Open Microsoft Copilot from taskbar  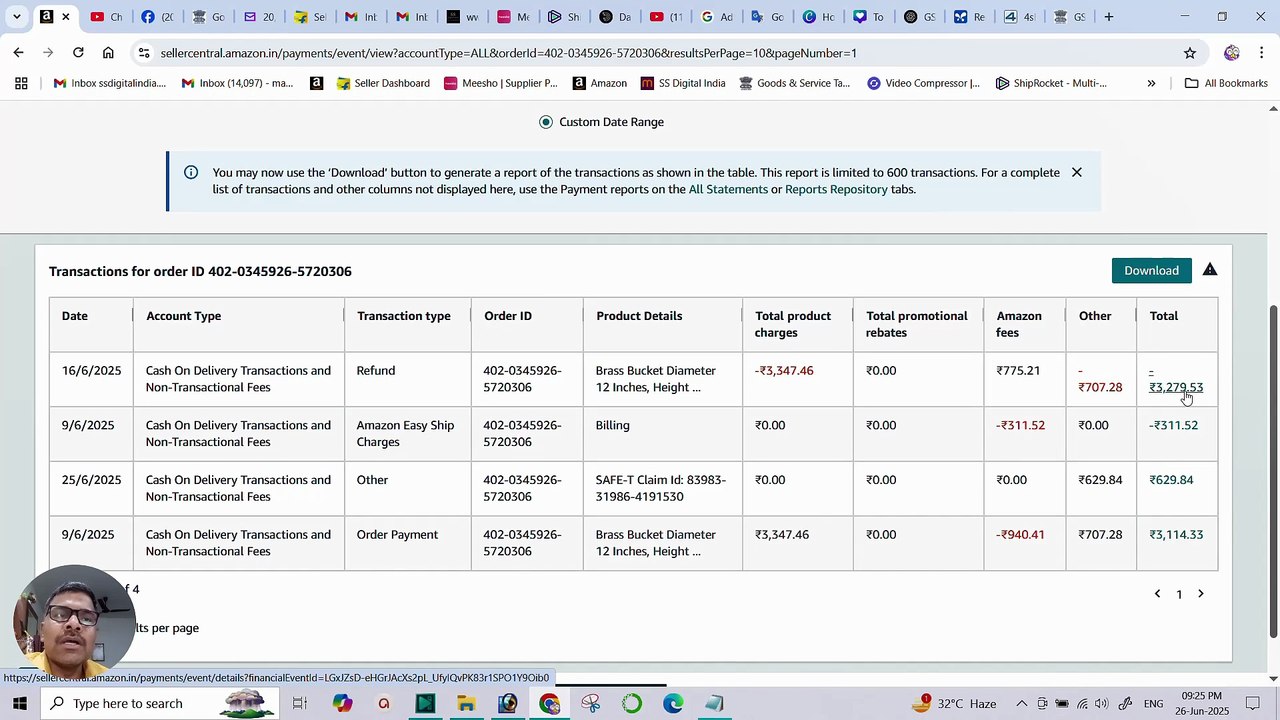342,704
